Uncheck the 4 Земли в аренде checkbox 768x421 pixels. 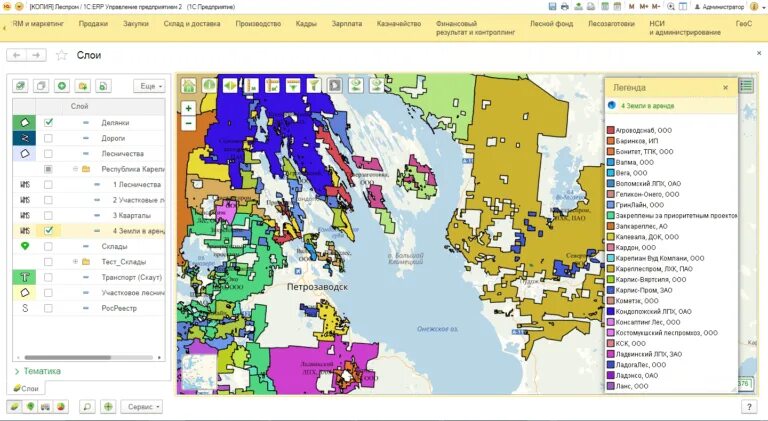[48, 231]
